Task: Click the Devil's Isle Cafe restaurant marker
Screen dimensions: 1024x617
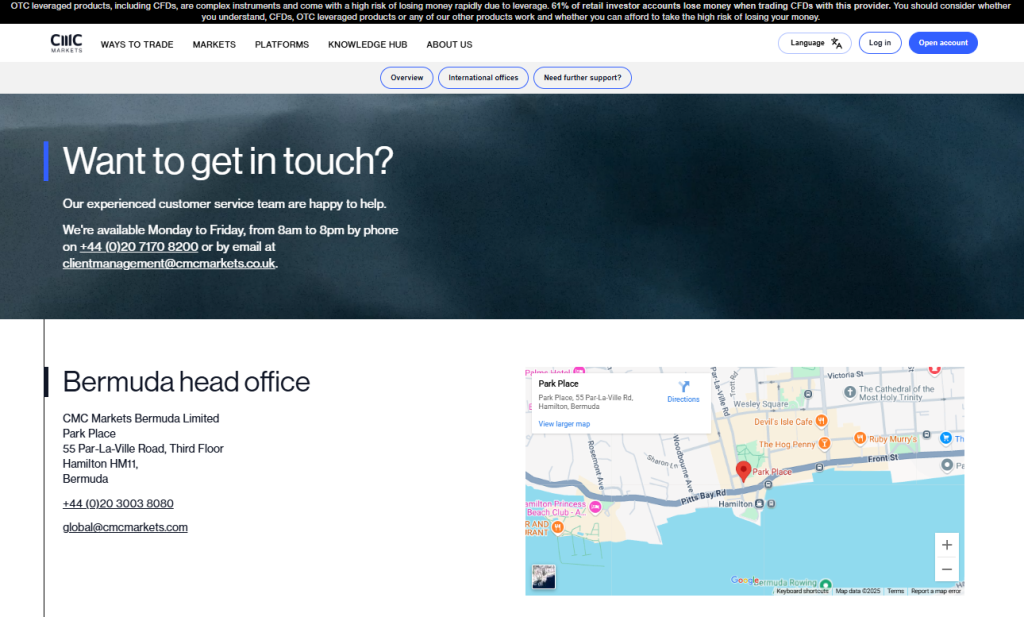Action: click(821, 421)
